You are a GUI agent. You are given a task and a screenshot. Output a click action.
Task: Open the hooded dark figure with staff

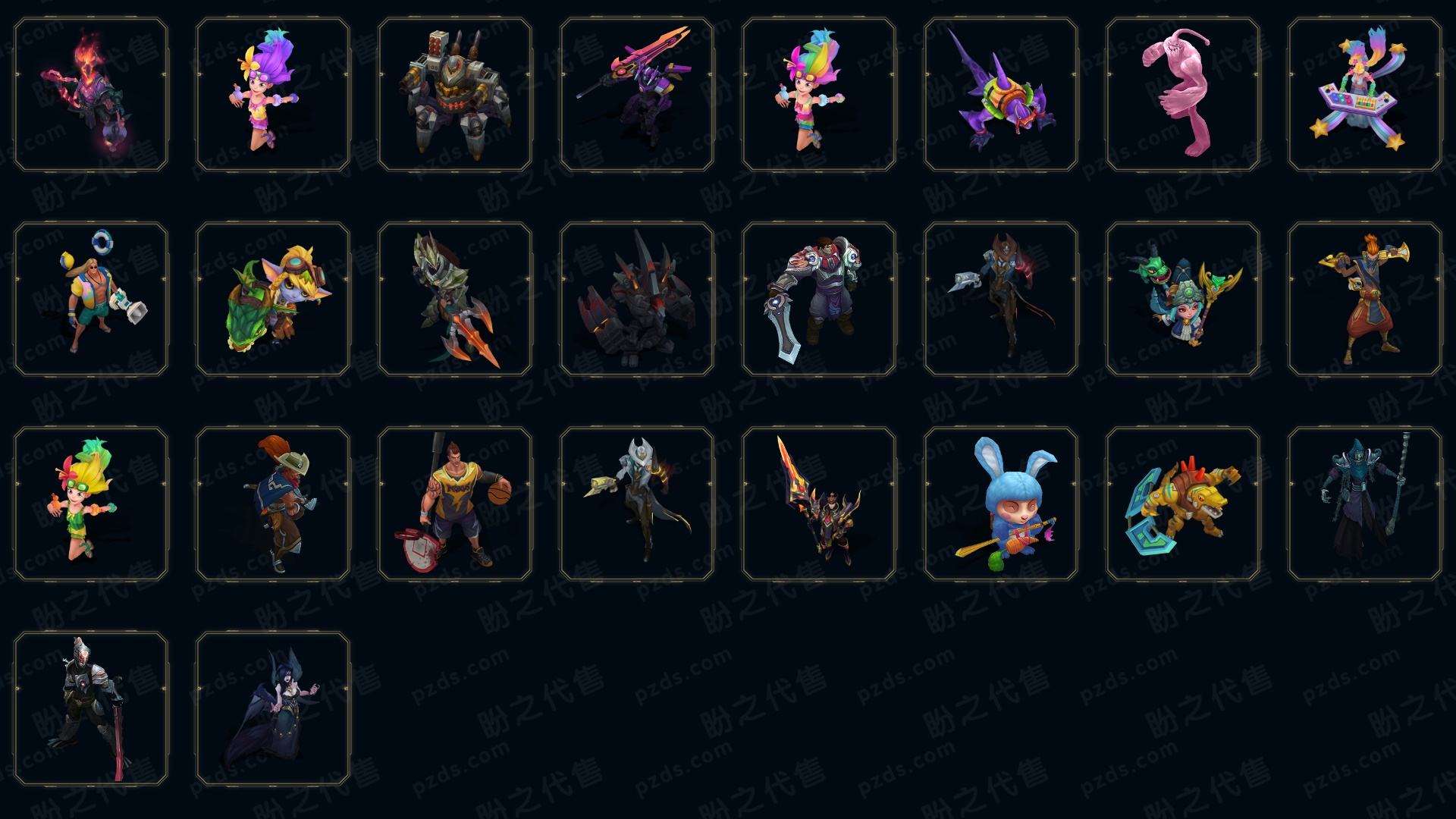point(1365,504)
